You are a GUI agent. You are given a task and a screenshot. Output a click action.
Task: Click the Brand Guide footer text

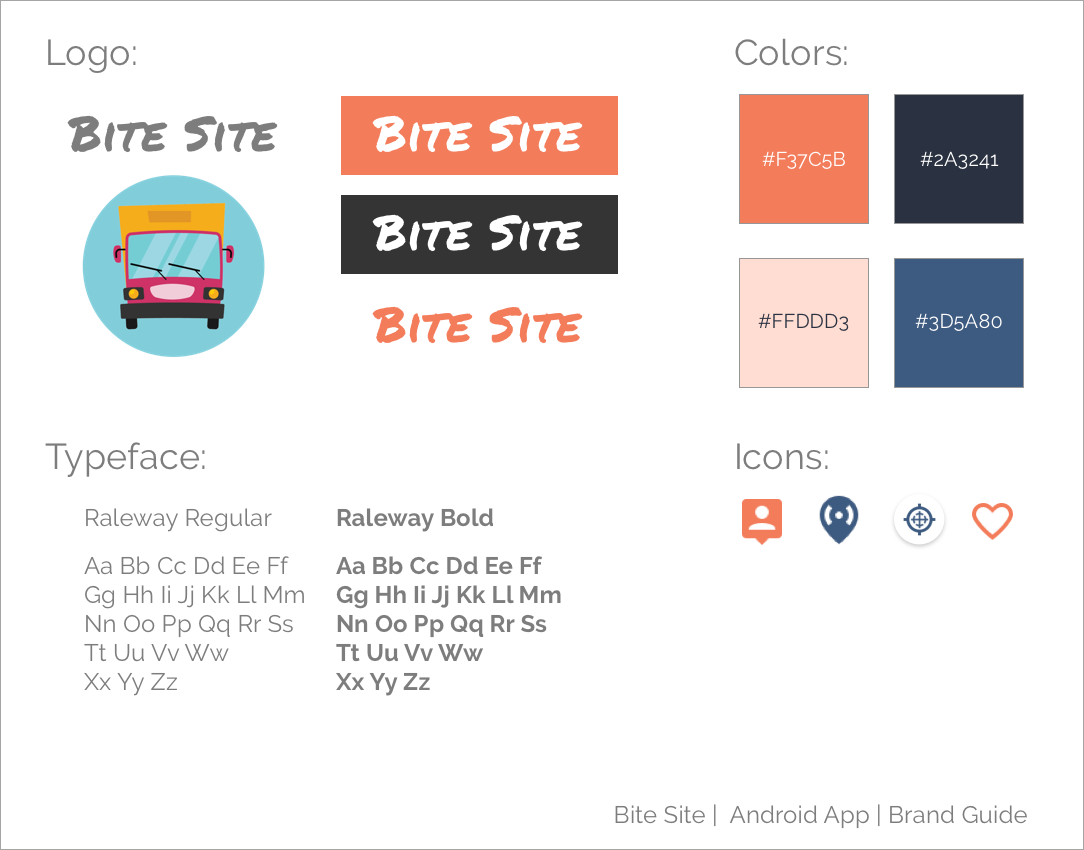(957, 815)
